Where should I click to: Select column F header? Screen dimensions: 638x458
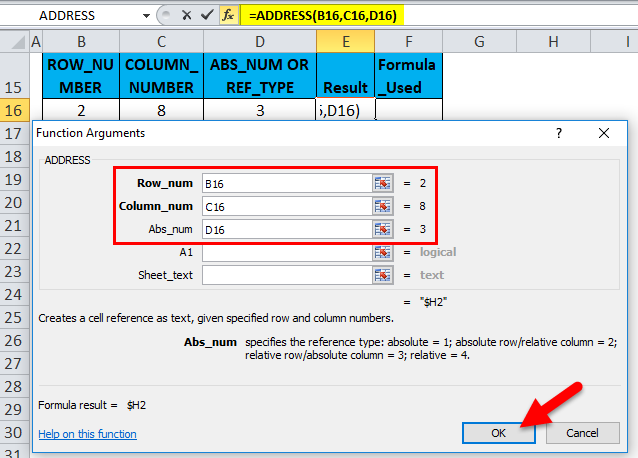pos(409,41)
